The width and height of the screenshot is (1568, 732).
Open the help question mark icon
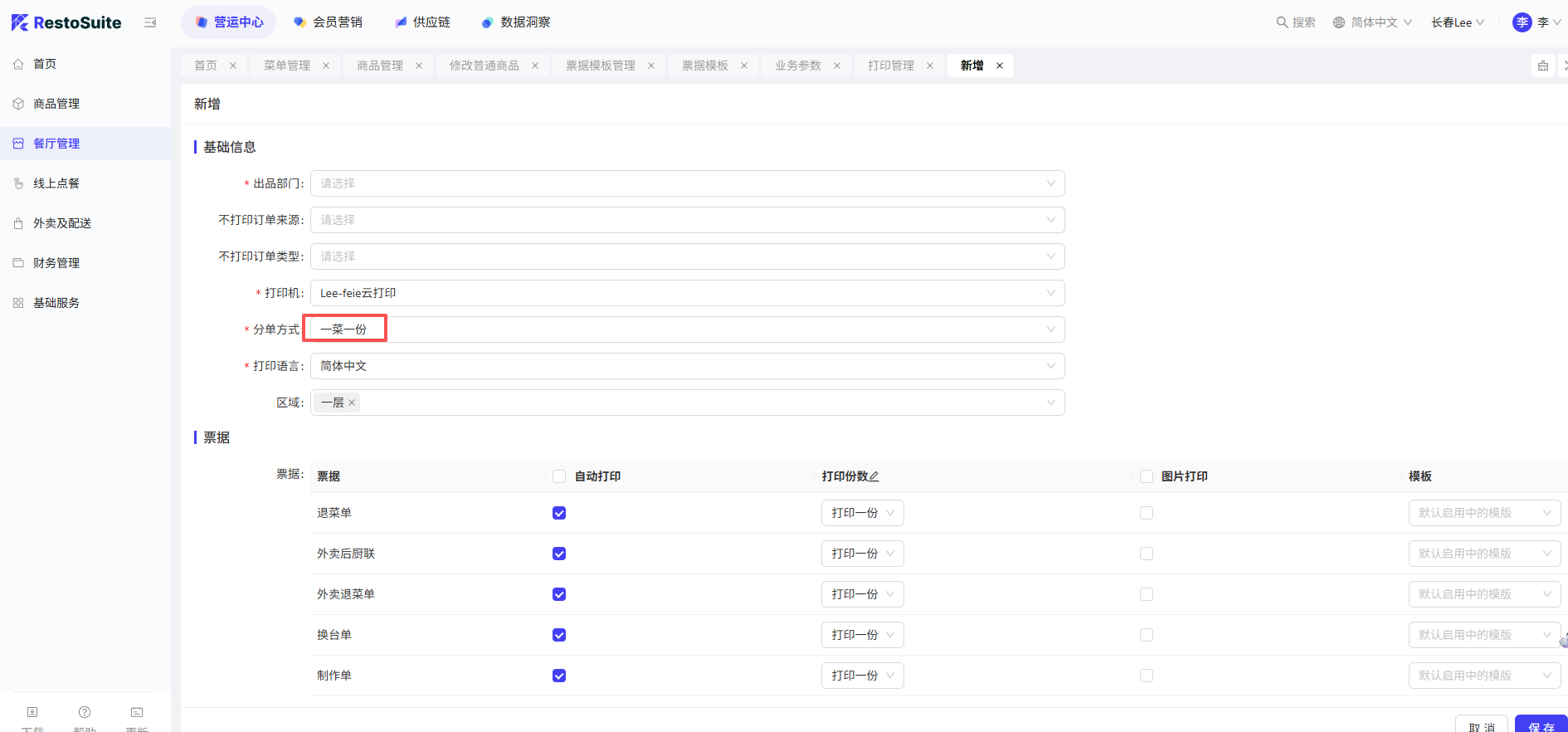click(x=85, y=712)
